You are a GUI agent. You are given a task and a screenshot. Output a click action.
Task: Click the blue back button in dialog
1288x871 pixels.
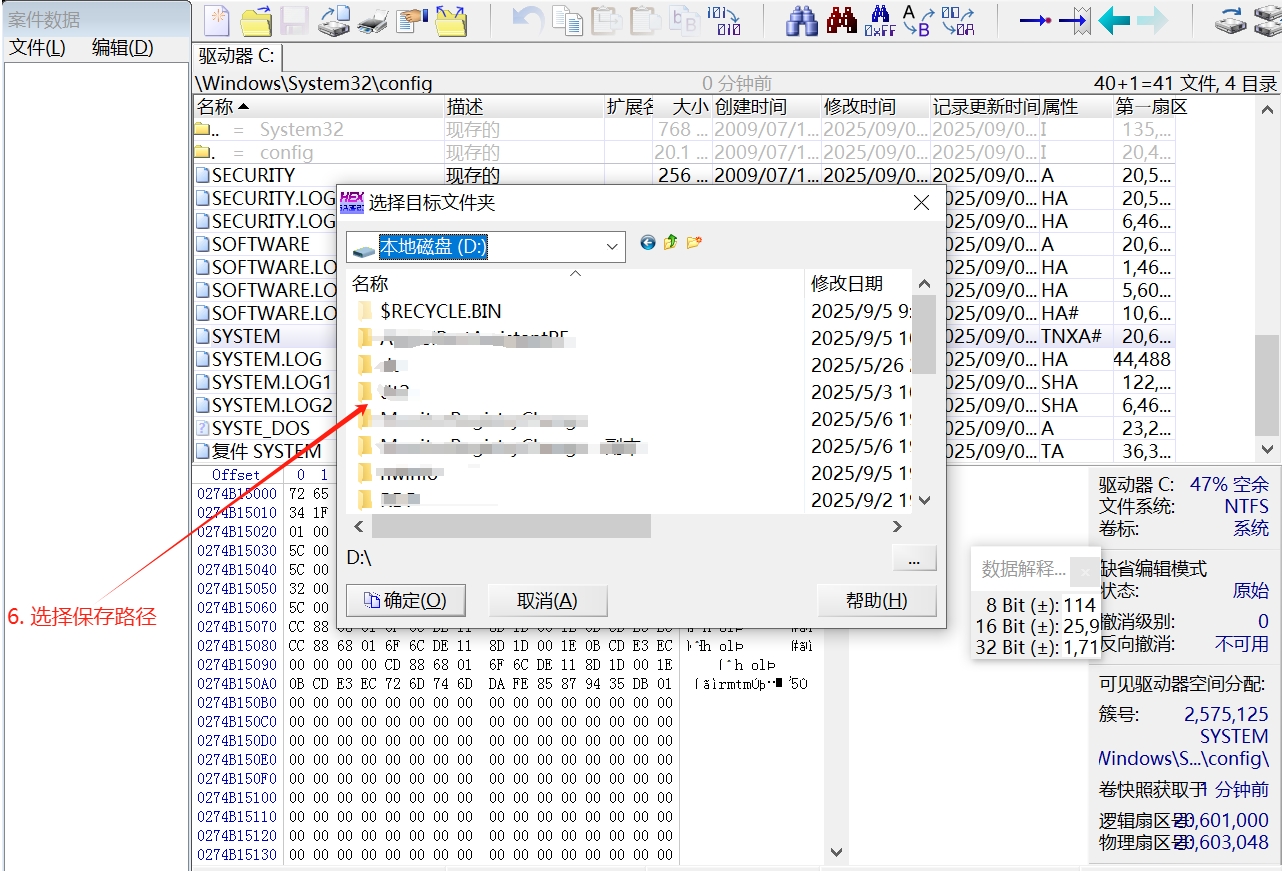pyautogui.click(x=648, y=242)
